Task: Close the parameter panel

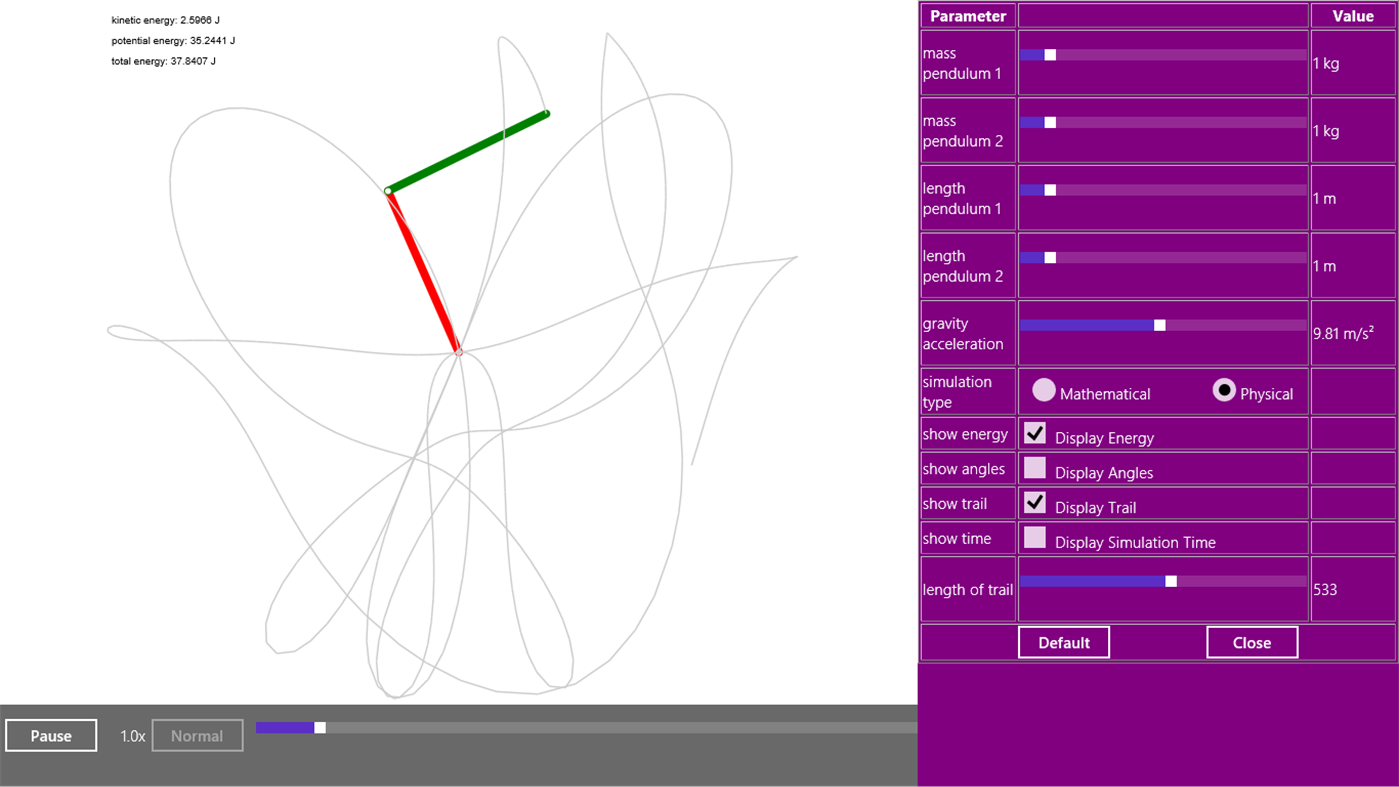Action: pos(1251,642)
